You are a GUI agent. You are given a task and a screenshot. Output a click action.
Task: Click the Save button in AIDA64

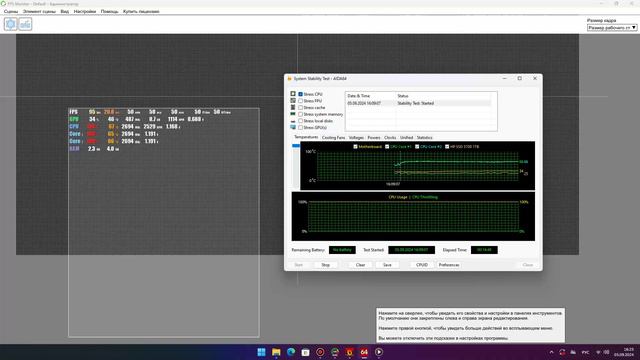click(387, 265)
